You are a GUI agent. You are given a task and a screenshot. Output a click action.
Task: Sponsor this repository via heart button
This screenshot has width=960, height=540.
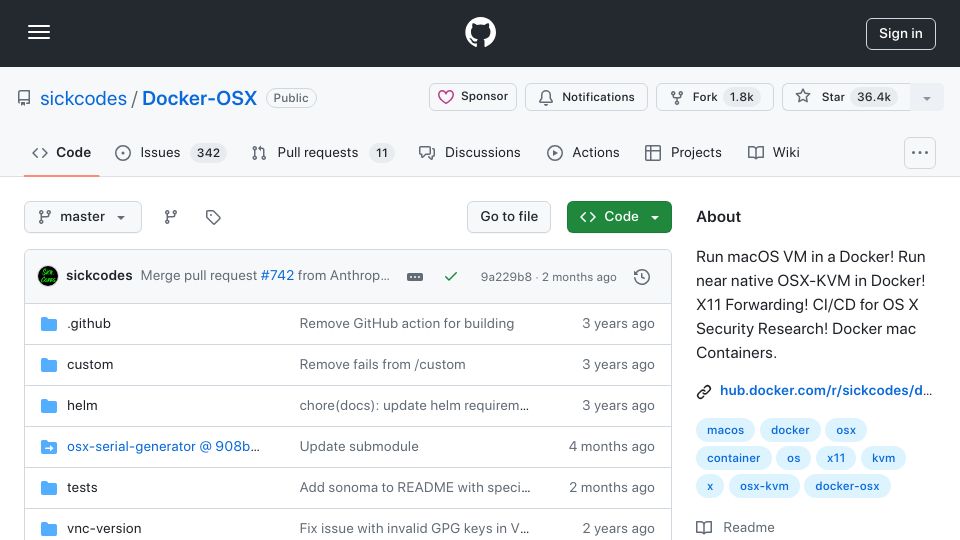(473, 97)
